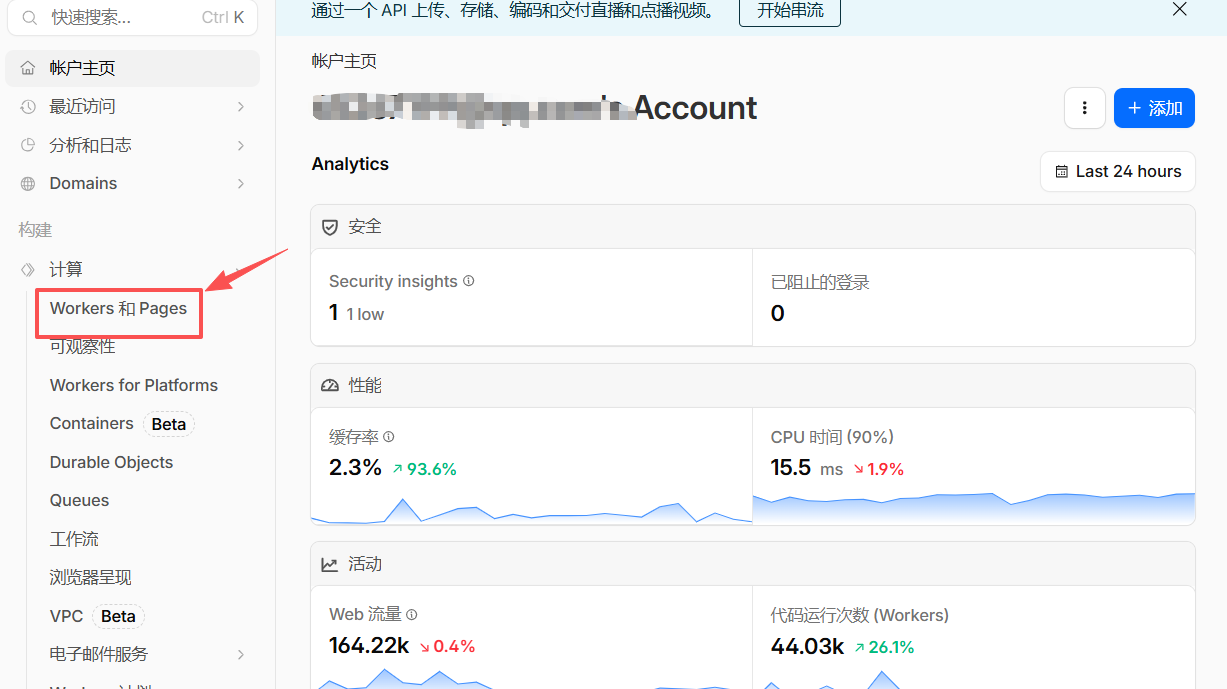Select the Domains globe icon
1227x689 pixels.
point(28,183)
